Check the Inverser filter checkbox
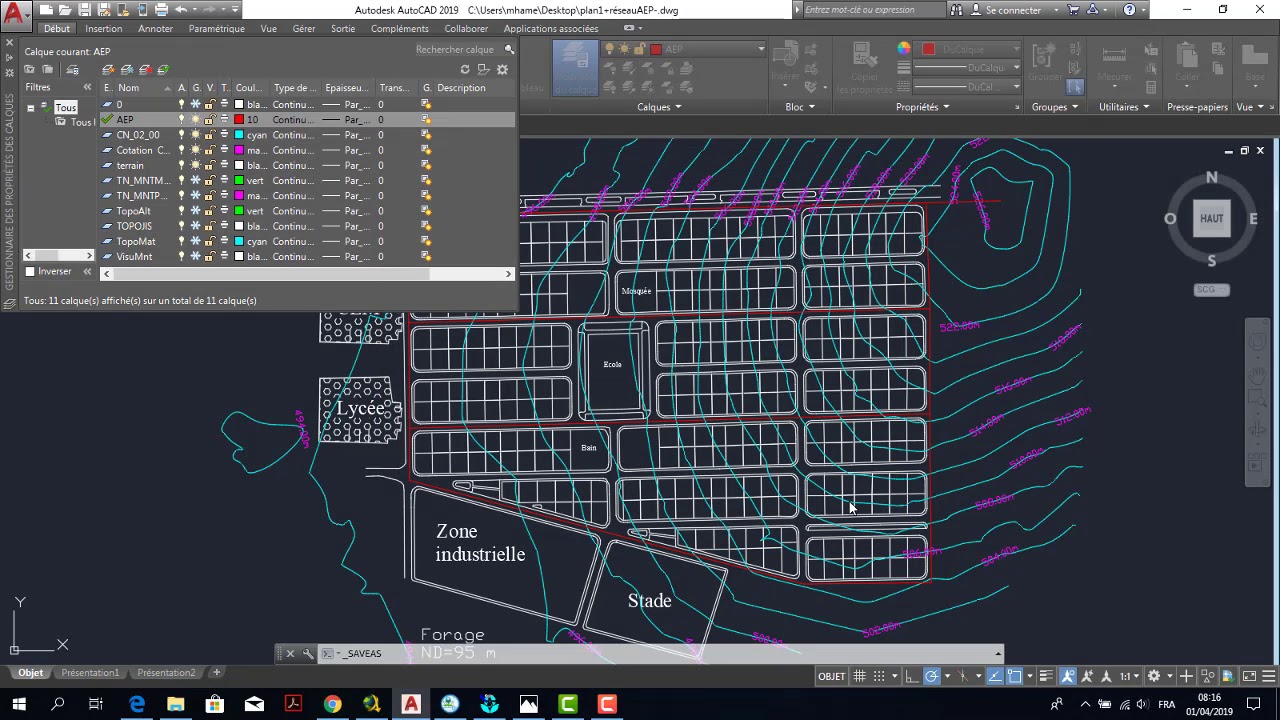Image resolution: width=1280 pixels, height=720 pixels. pos(30,272)
